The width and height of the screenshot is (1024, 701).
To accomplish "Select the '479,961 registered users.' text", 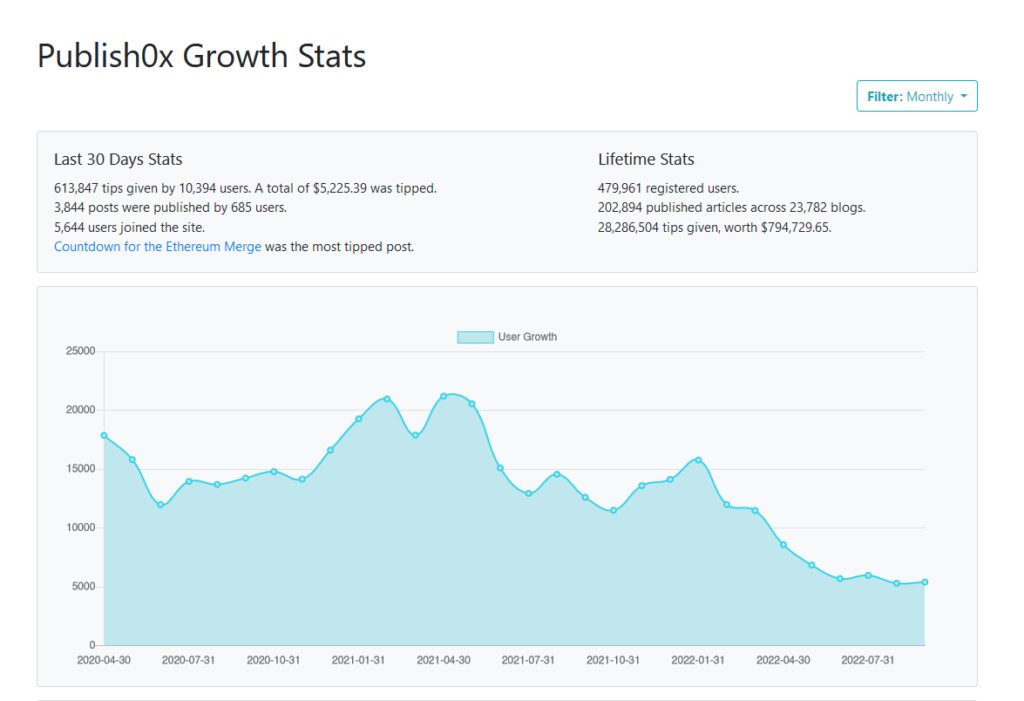I will (x=668, y=188).
